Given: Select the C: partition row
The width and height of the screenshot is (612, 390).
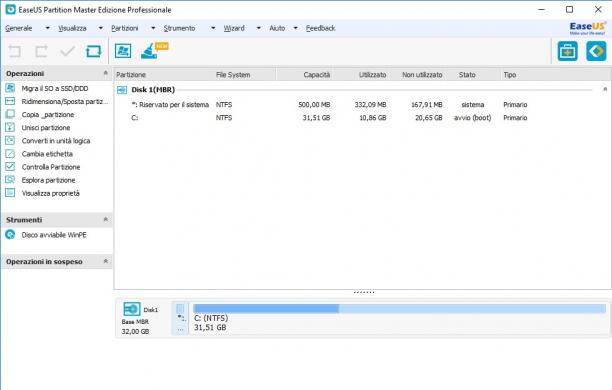Looking at the screenshot, I should coord(361,118).
